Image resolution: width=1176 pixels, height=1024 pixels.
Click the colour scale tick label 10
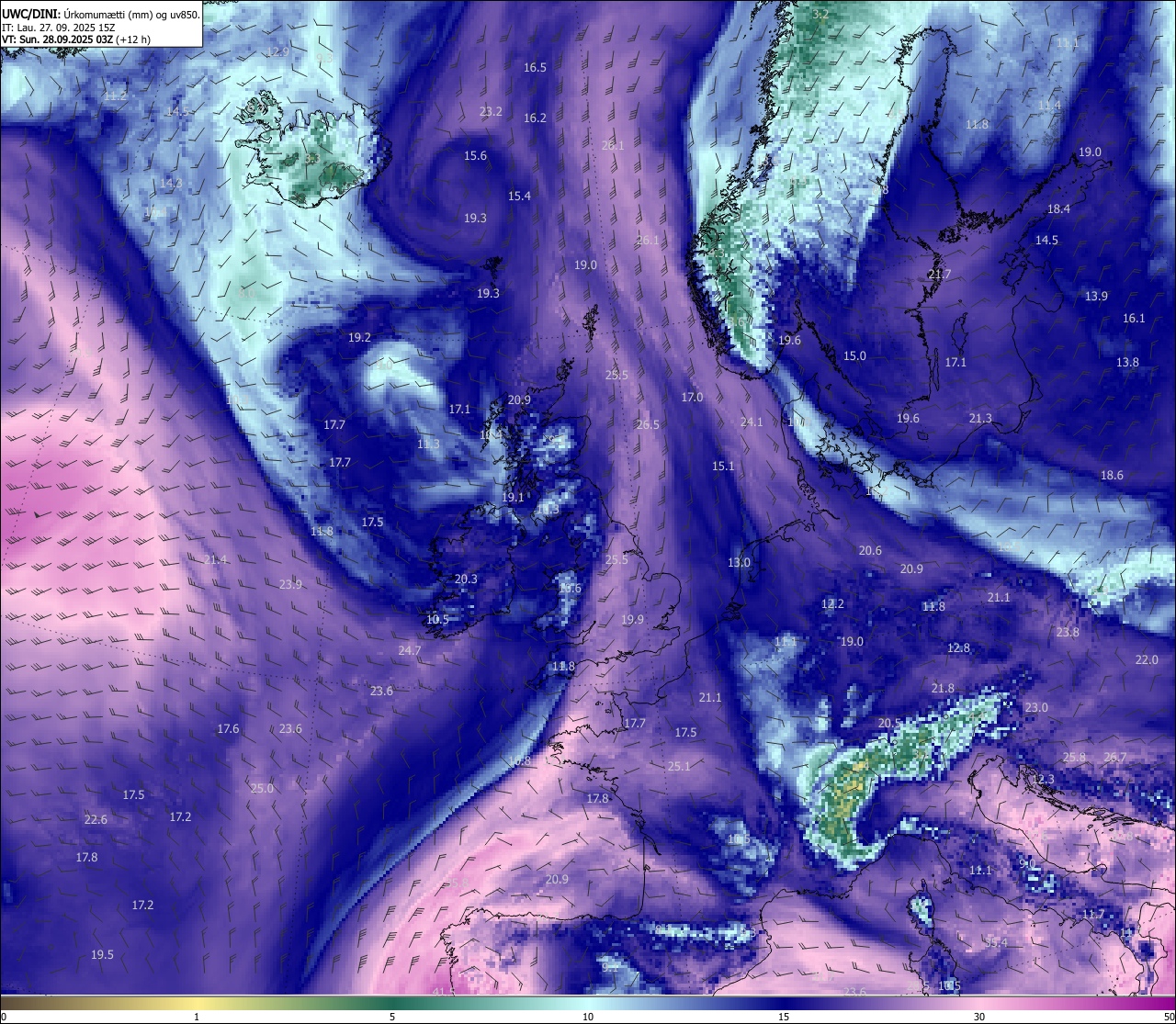click(588, 1017)
